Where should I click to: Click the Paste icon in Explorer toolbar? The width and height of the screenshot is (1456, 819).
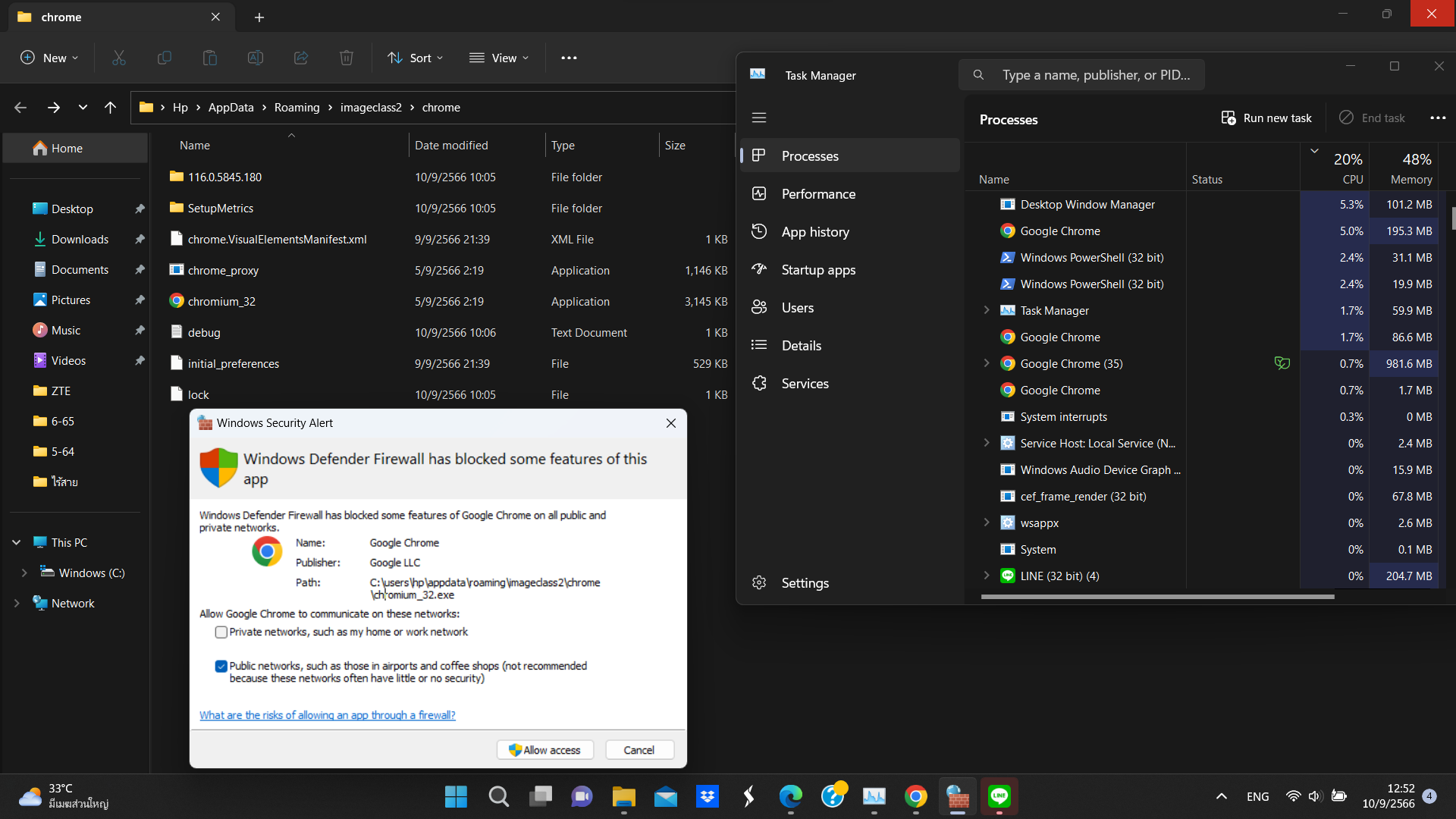coord(210,58)
